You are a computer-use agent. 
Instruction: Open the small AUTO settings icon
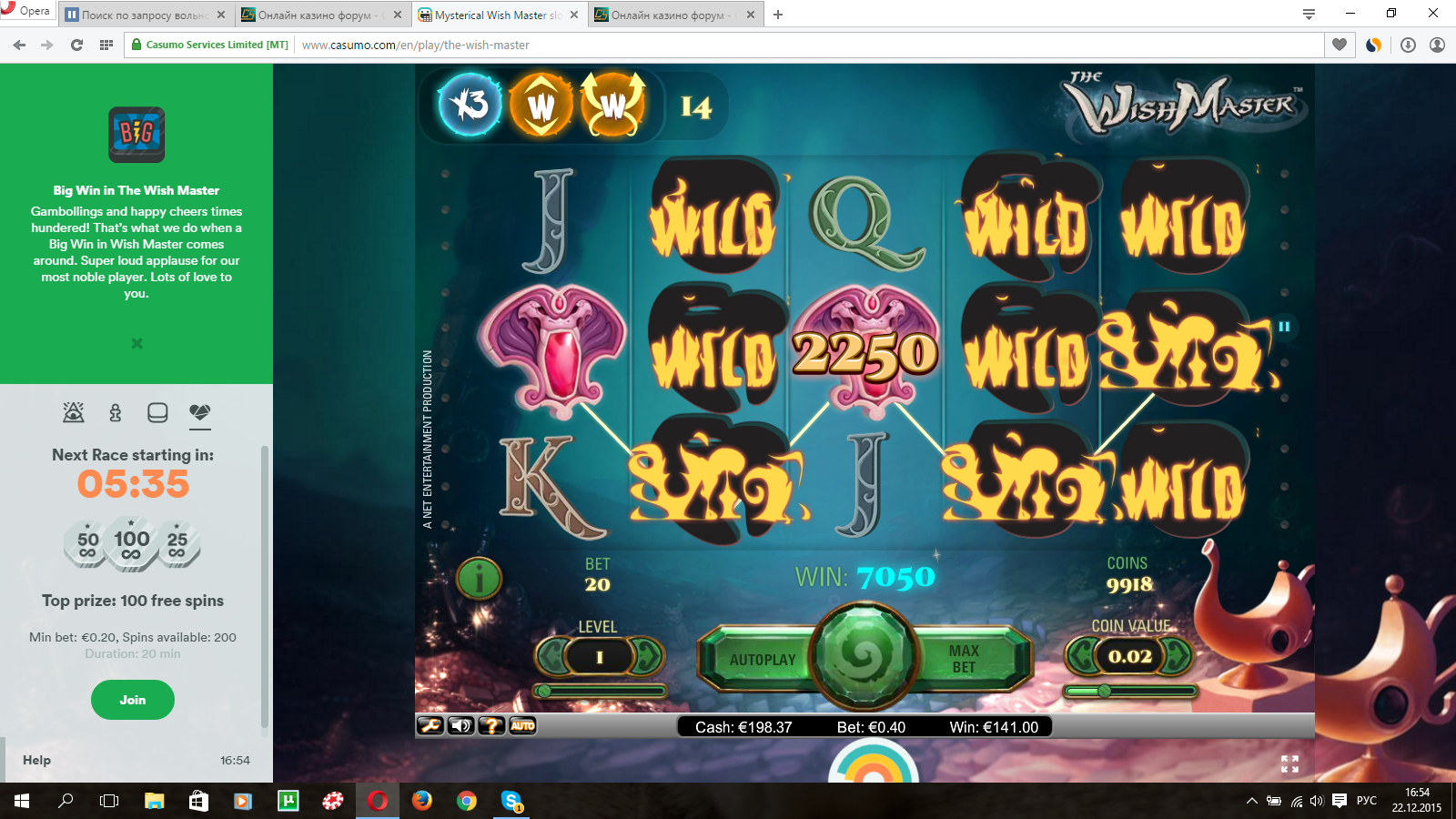[522, 725]
